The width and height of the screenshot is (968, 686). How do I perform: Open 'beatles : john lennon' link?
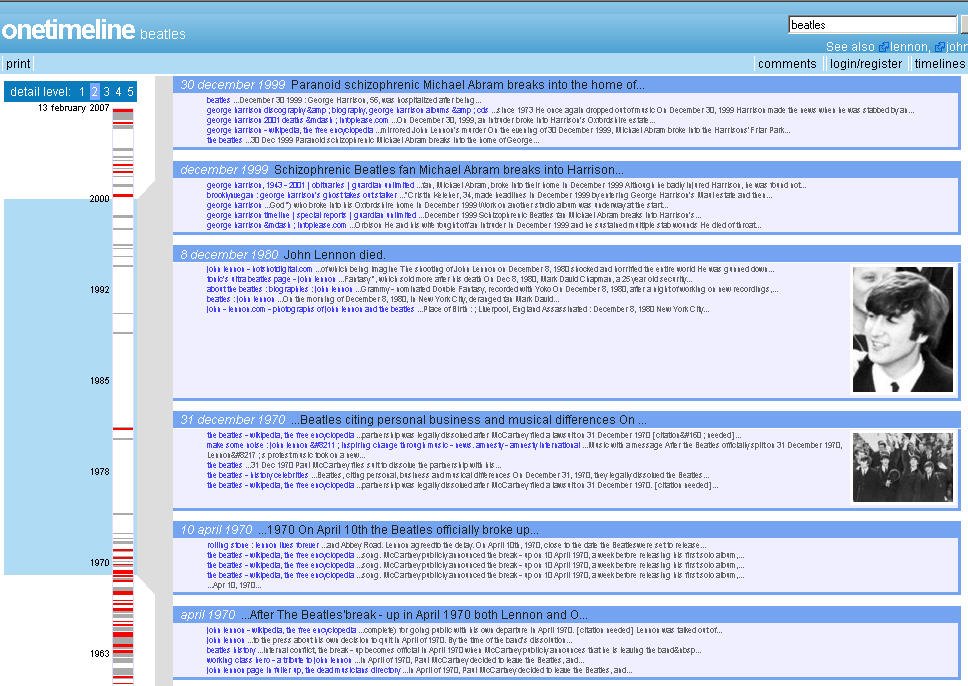(241, 299)
